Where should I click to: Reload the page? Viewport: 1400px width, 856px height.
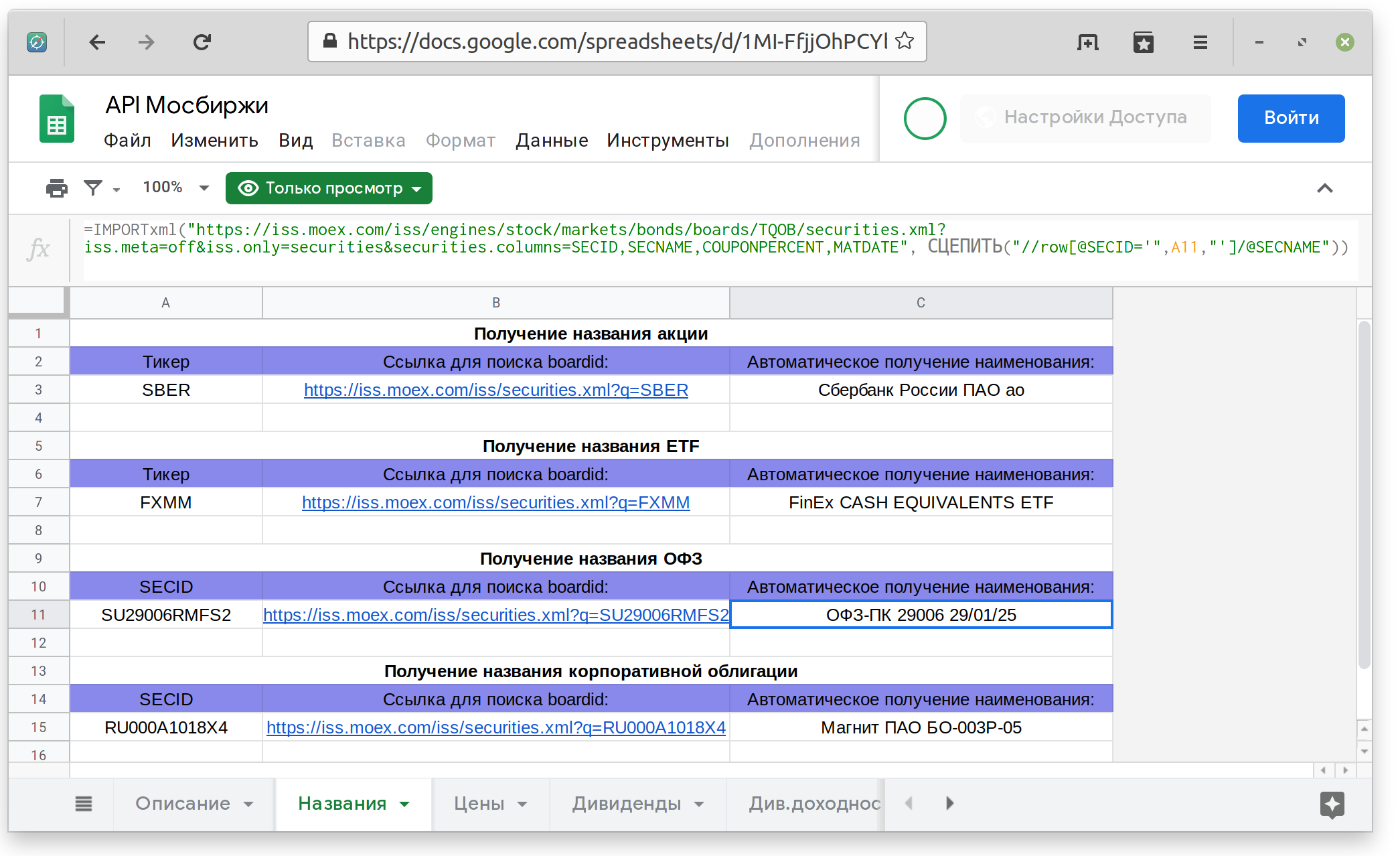202,42
